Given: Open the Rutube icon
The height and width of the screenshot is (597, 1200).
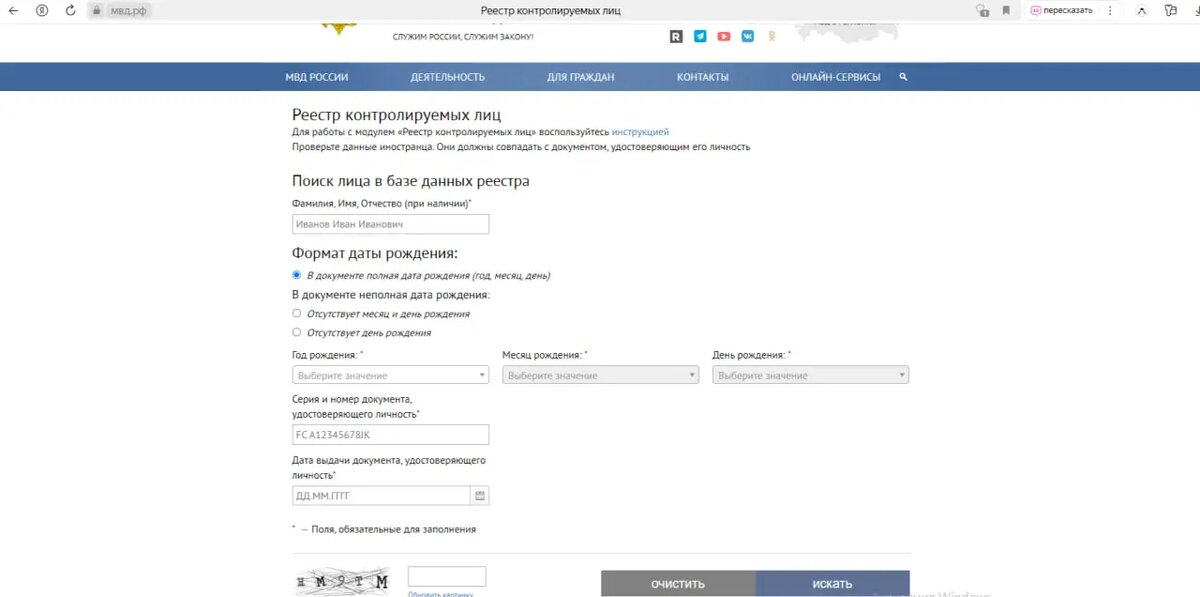Looking at the screenshot, I should (676, 36).
